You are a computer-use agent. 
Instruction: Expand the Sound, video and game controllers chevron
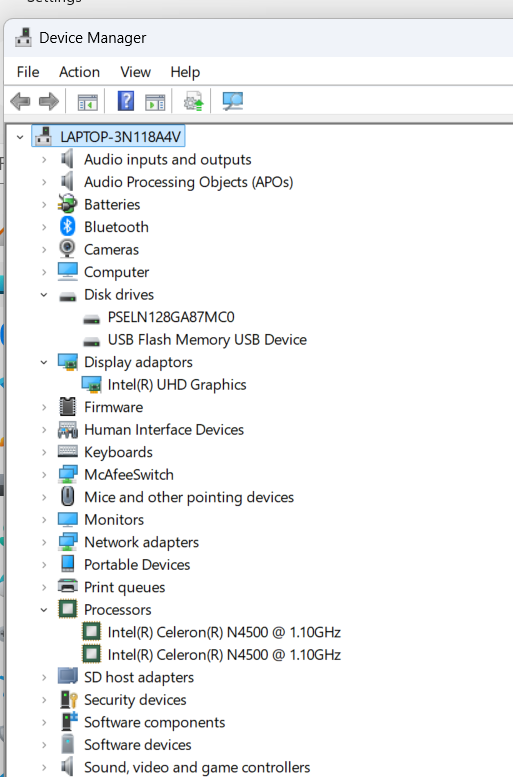tap(44, 767)
